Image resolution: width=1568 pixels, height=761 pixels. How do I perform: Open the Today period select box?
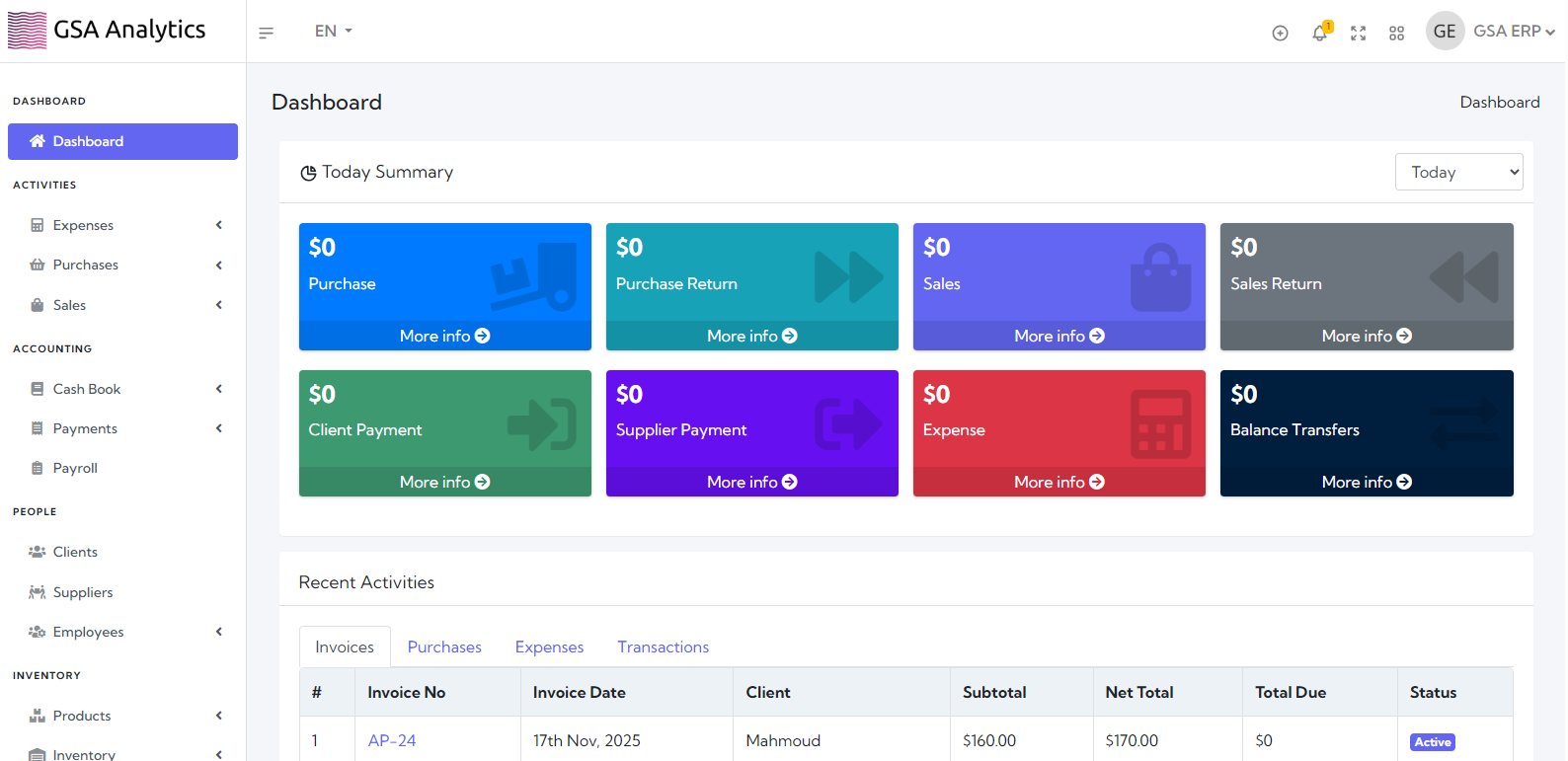tap(1458, 172)
